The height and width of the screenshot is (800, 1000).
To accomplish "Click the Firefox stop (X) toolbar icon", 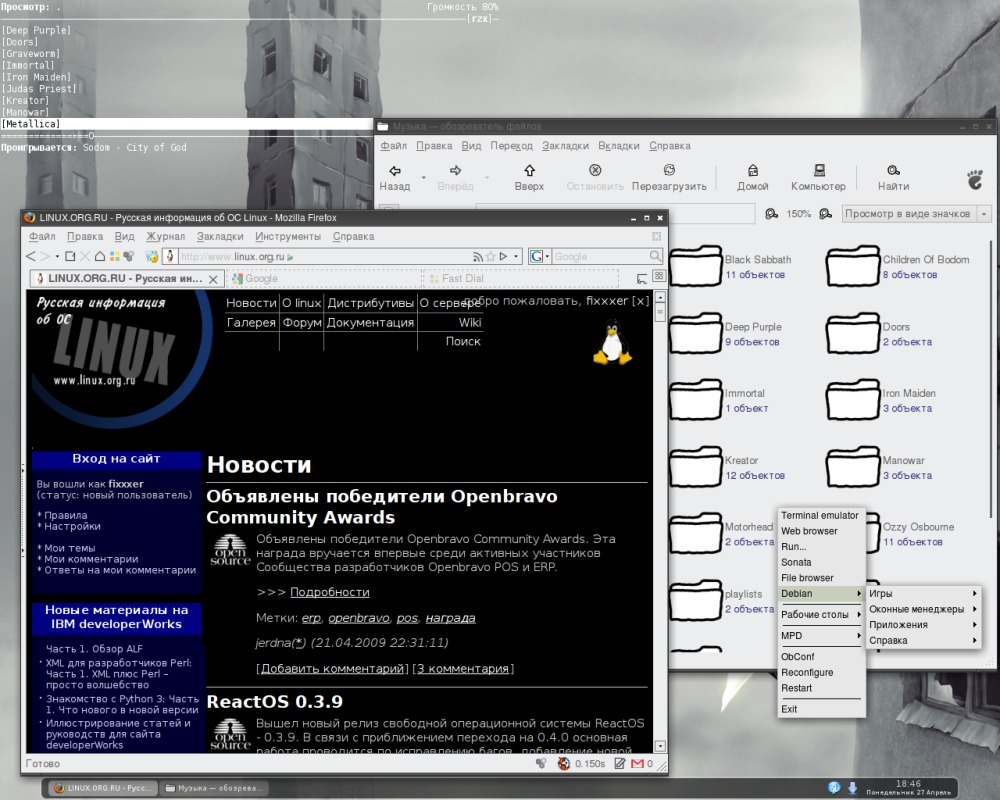I will (85, 256).
